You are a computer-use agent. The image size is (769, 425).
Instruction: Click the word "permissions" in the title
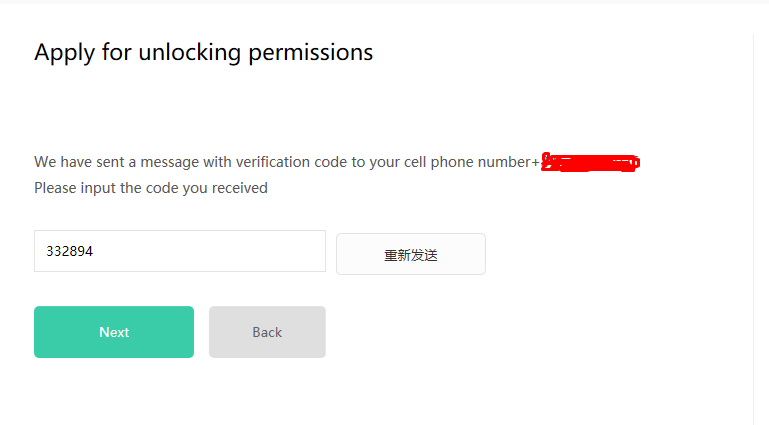coord(309,52)
